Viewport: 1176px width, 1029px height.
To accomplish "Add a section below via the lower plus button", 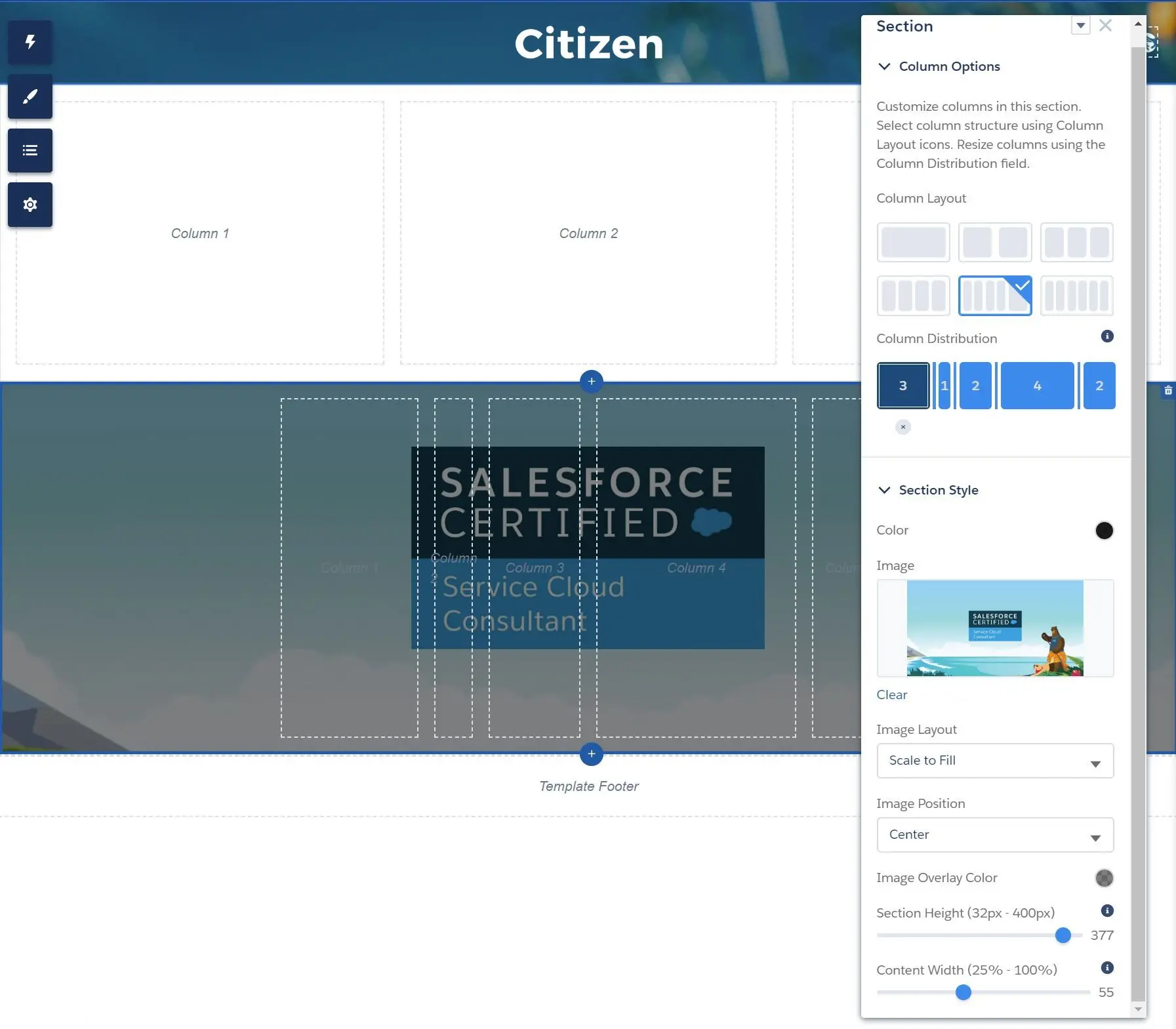I will pos(592,754).
